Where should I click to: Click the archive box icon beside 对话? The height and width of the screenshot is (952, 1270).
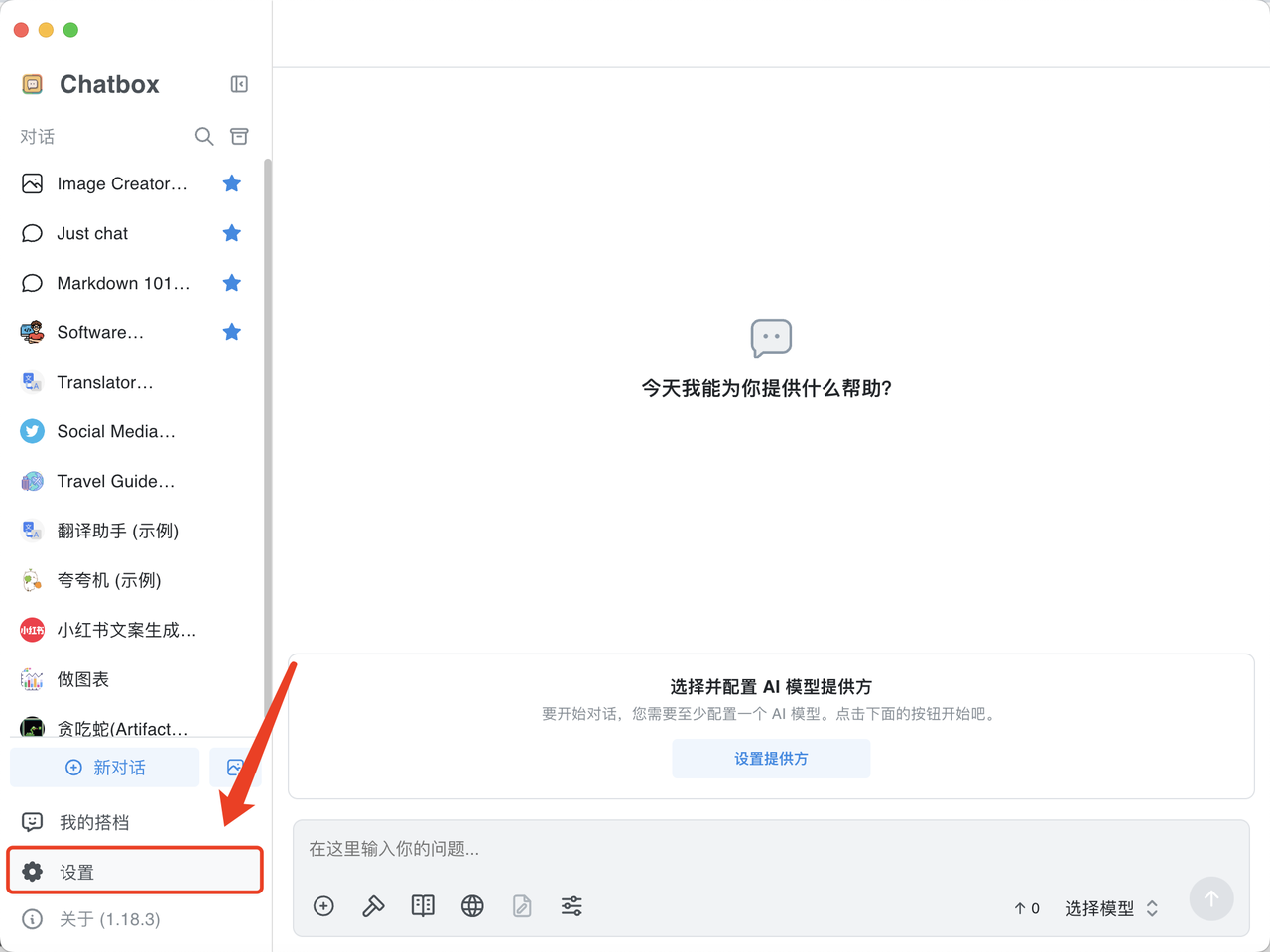click(x=239, y=137)
